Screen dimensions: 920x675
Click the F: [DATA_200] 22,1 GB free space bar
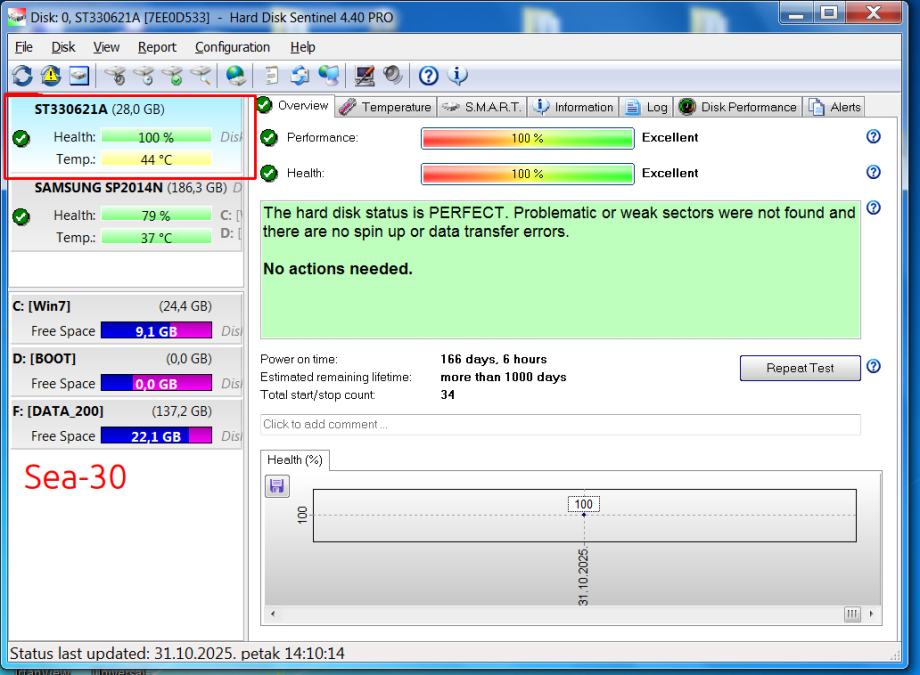pyautogui.click(x=156, y=436)
